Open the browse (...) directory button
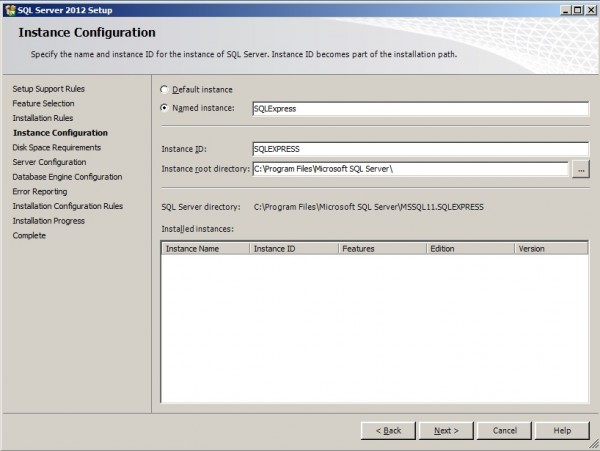The height and width of the screenshot is (451, 600). [x=581, y=169]
